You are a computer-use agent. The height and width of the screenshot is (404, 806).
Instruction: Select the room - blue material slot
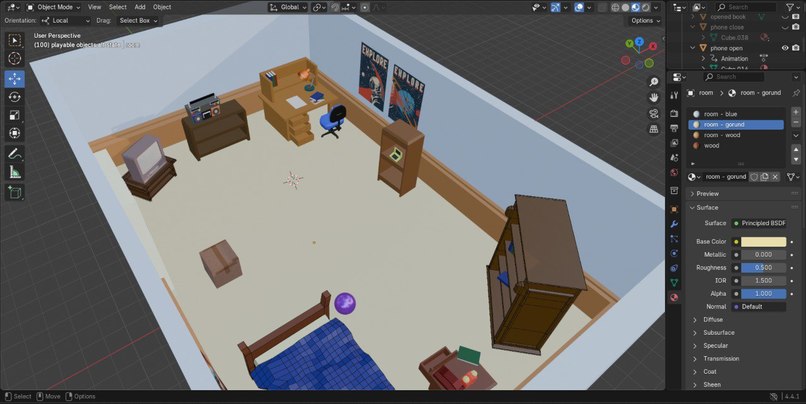[x=736, y=114]
